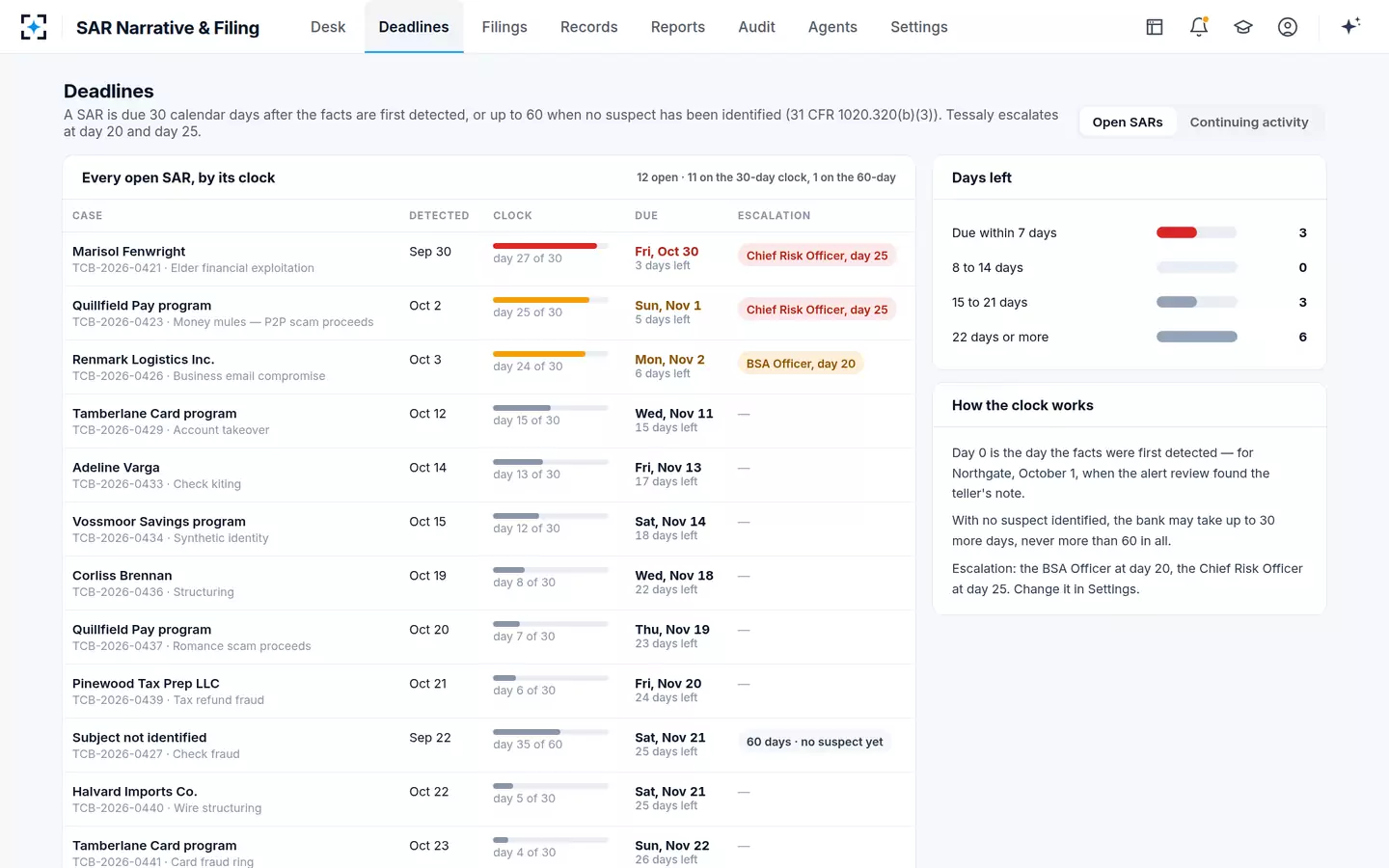This screenshot has width=1389, height=868.
Task: Navigate to the Records tab
Action: click(589, 27)
